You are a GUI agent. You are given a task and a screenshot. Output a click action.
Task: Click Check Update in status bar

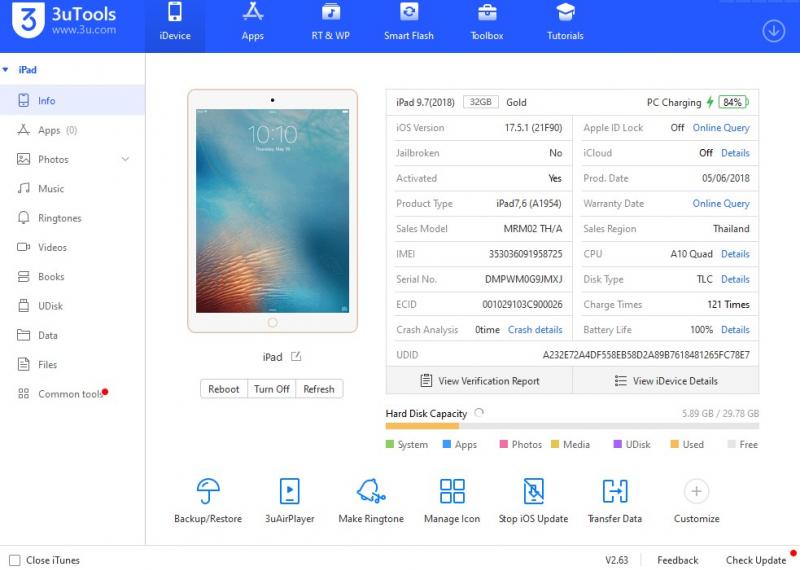click(756, 560)
